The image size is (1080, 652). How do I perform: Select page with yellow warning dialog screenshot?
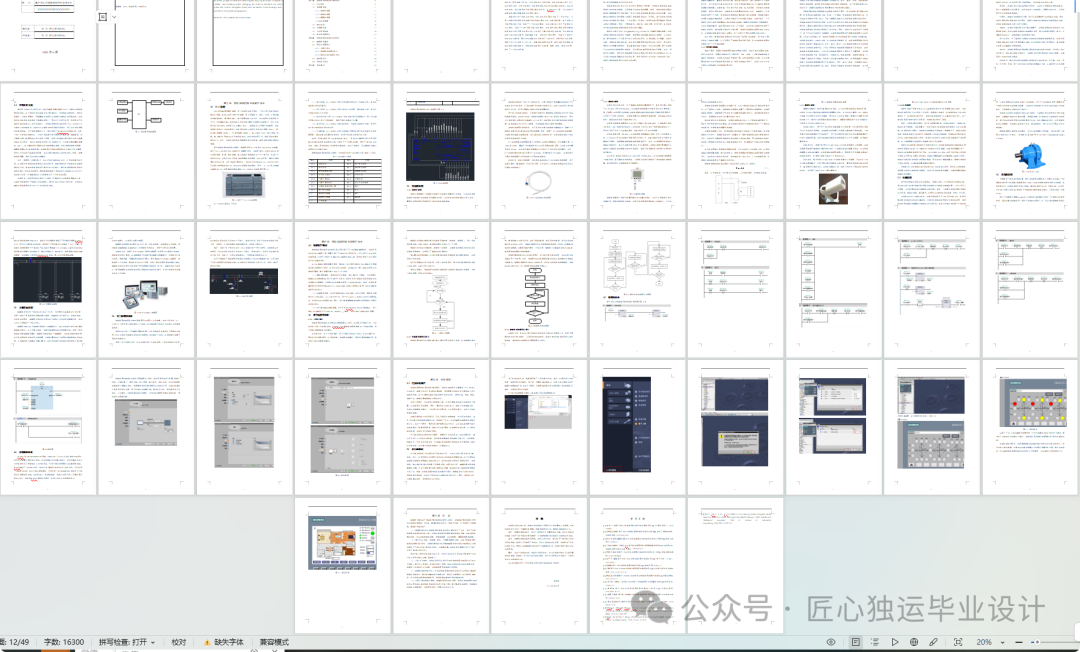click(x=735, y=427)
